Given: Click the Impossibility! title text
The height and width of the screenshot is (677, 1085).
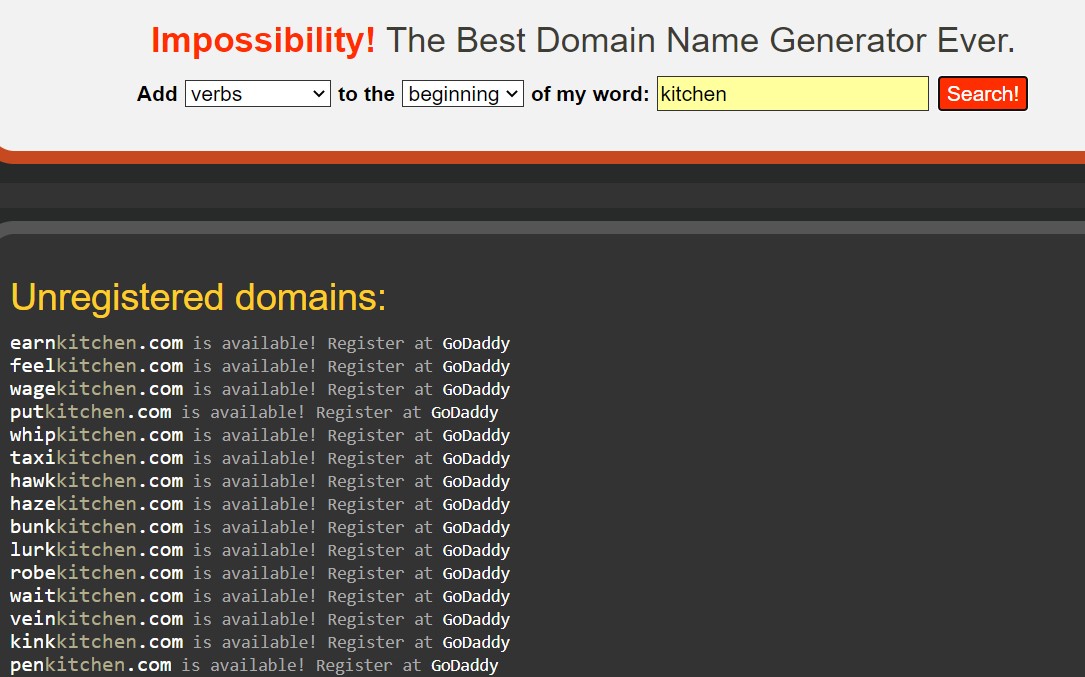Looking at the screenshot, I should coord(264,40).
